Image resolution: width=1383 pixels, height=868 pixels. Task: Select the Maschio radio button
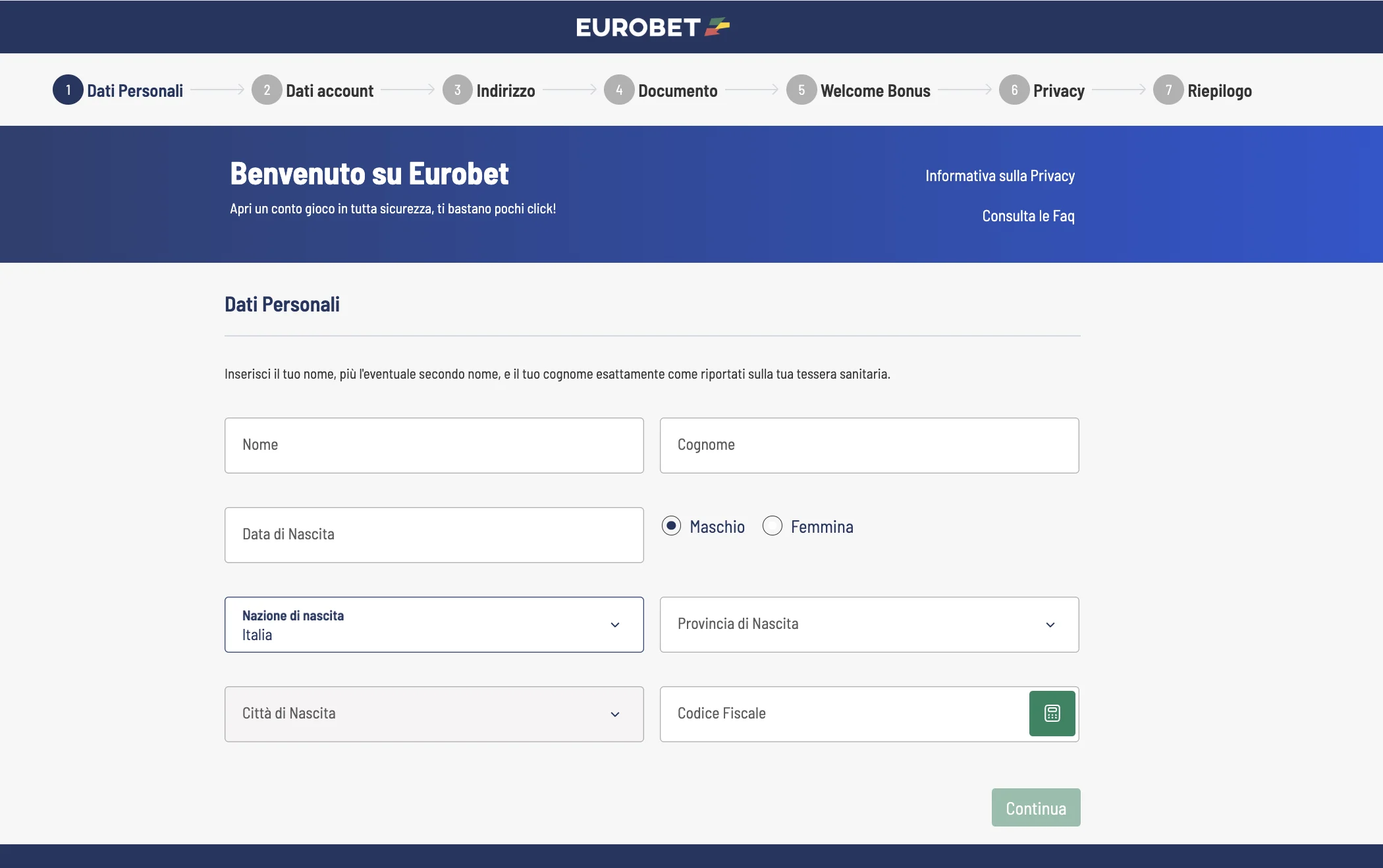click(670, 526)
